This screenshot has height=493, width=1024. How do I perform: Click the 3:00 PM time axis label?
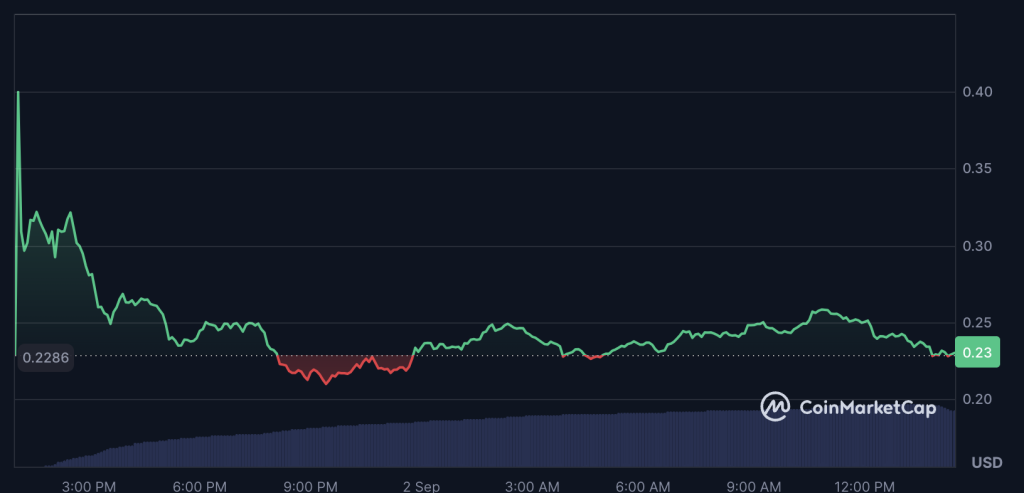88,486
